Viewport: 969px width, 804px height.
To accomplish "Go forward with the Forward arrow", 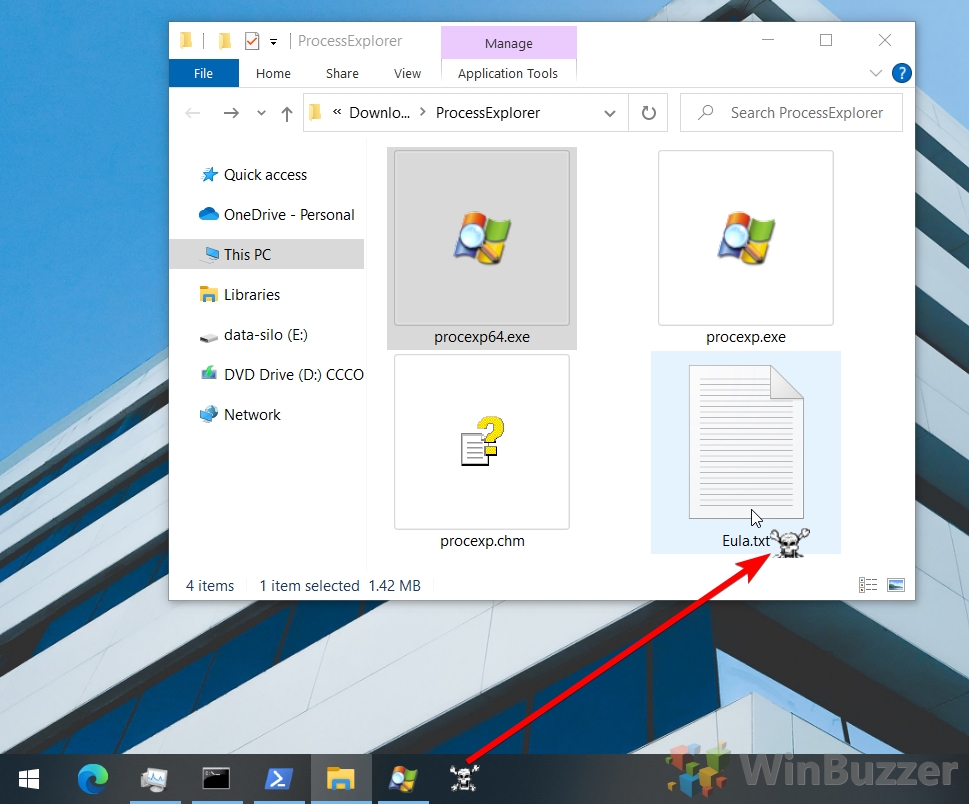I will coord(231,113).
